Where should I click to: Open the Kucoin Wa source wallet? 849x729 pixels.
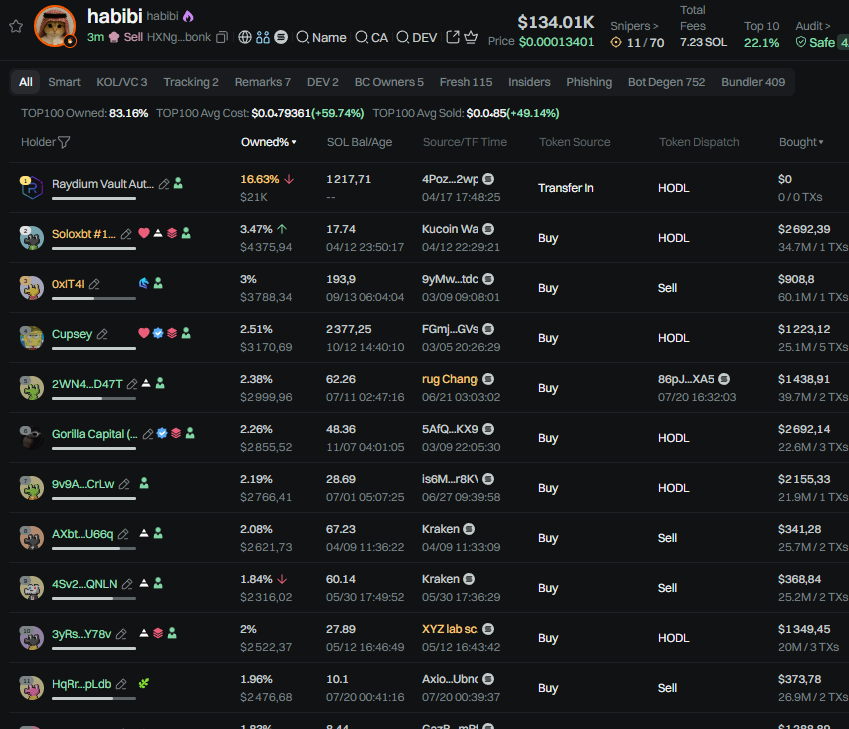pyautogui.click(x=450, y=229)
